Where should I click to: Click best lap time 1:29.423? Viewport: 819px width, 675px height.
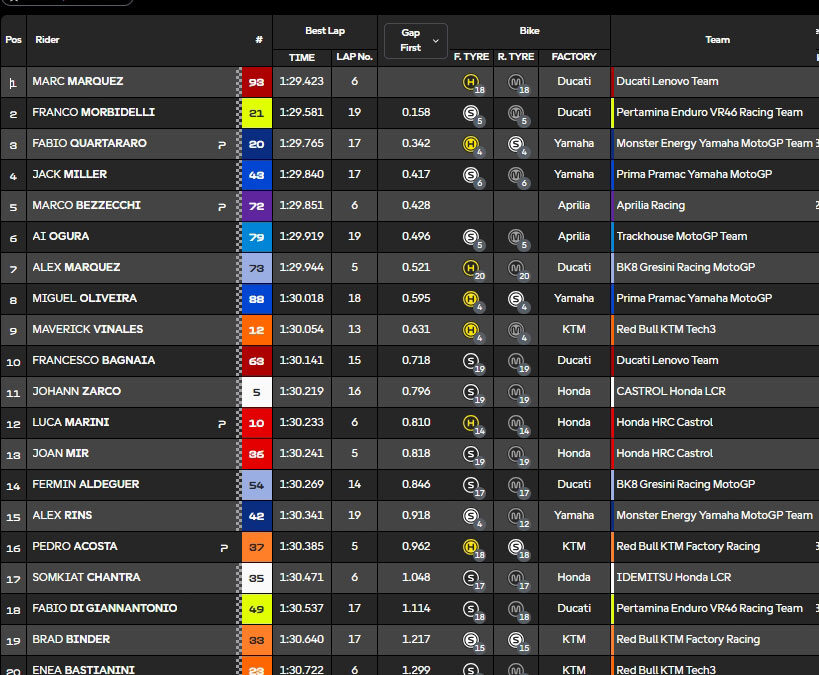click(301, 82)
